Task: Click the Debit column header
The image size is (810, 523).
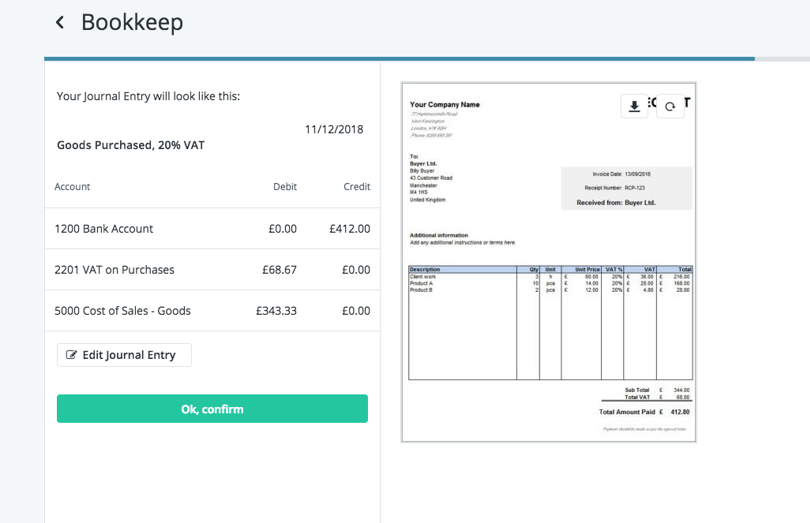Action: [285, 187]
